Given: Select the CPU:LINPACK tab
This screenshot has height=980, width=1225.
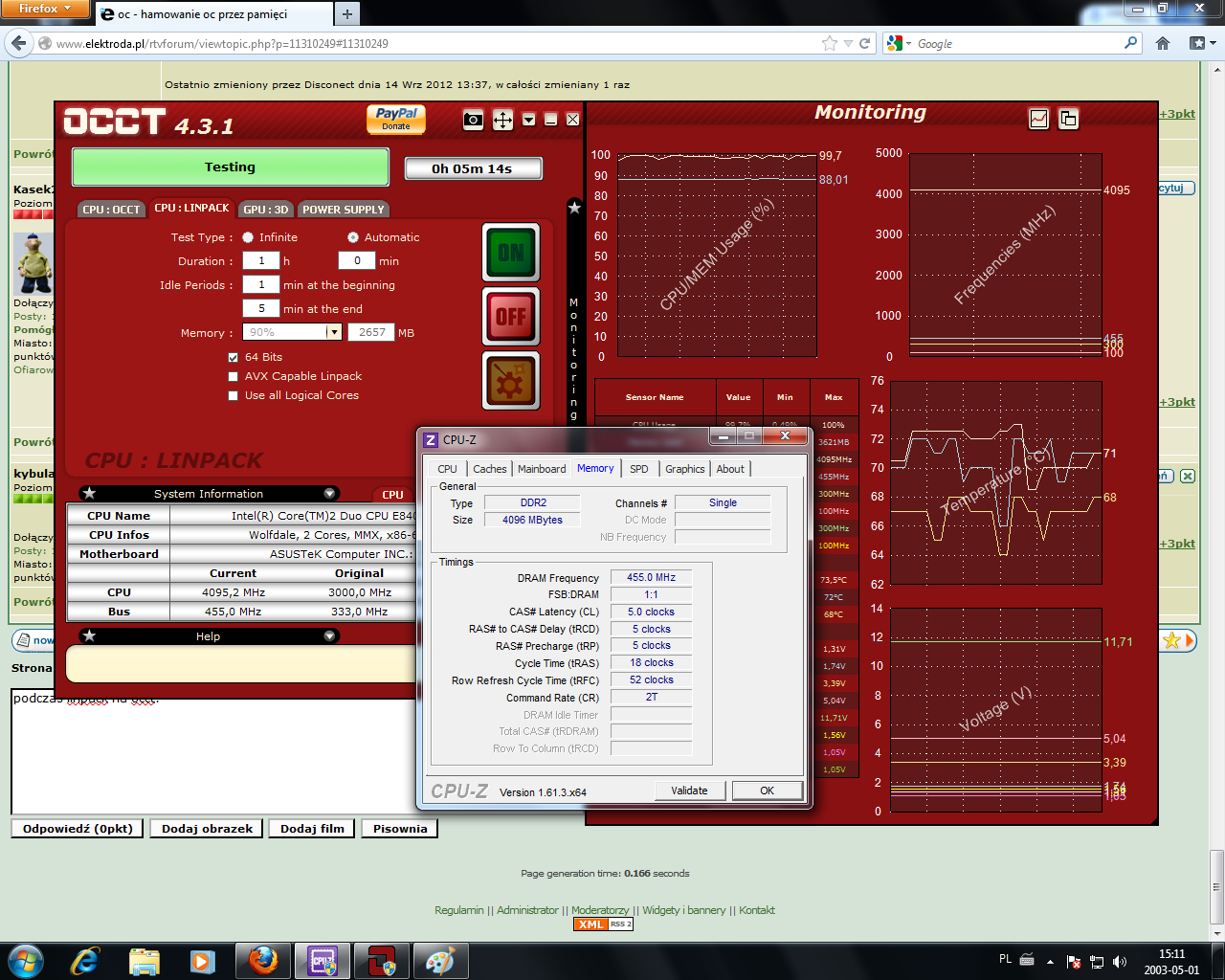Looking at the screenshot, I should point(191,208).
